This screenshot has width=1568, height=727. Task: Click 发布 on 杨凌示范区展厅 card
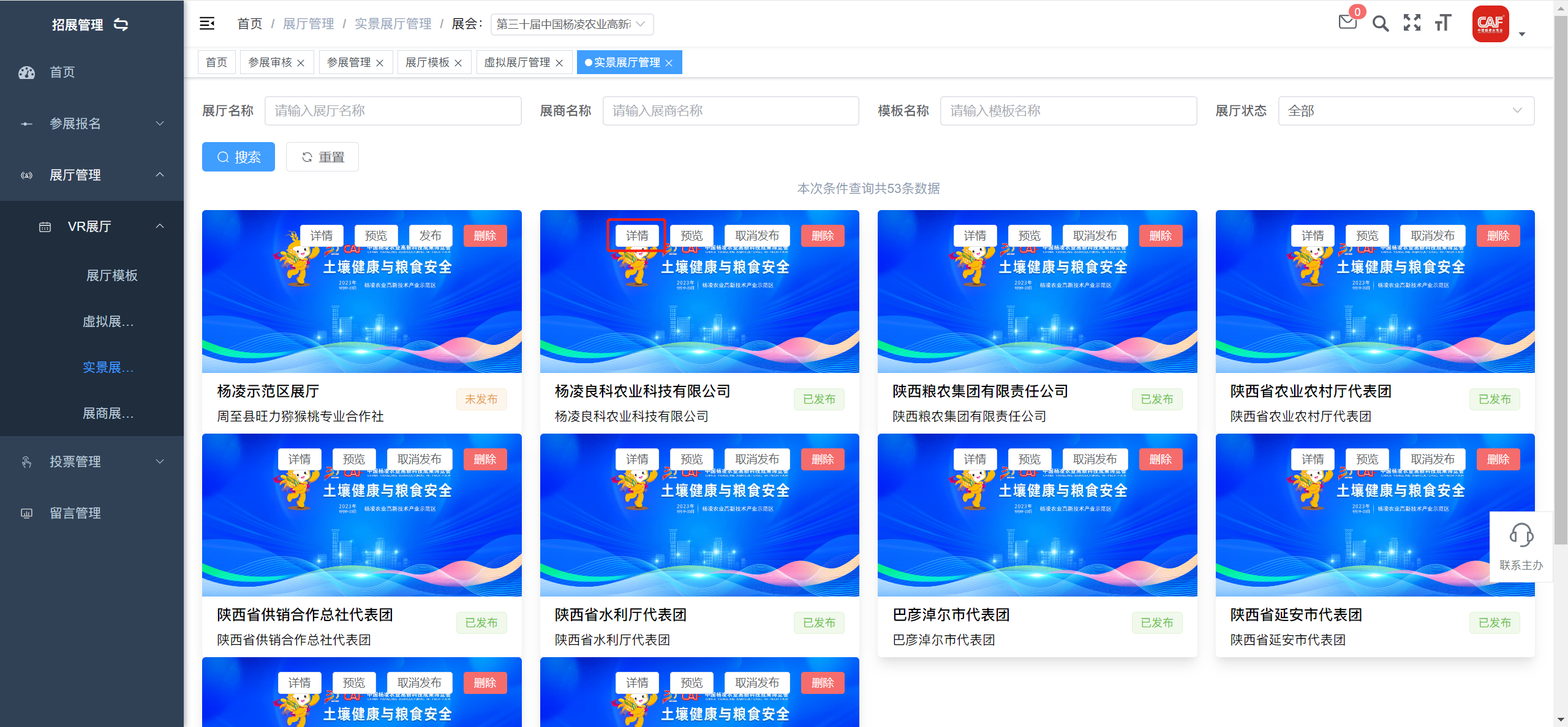430,236
